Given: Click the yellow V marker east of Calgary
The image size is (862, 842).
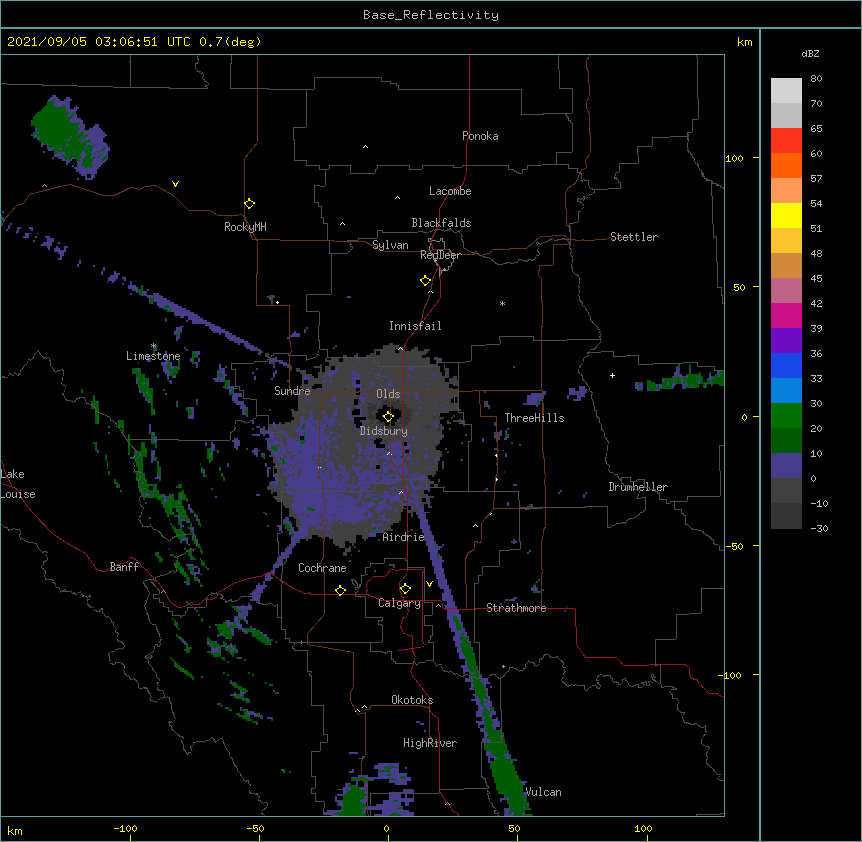Looking at the screenshot, I should click(x=429, y=584).
